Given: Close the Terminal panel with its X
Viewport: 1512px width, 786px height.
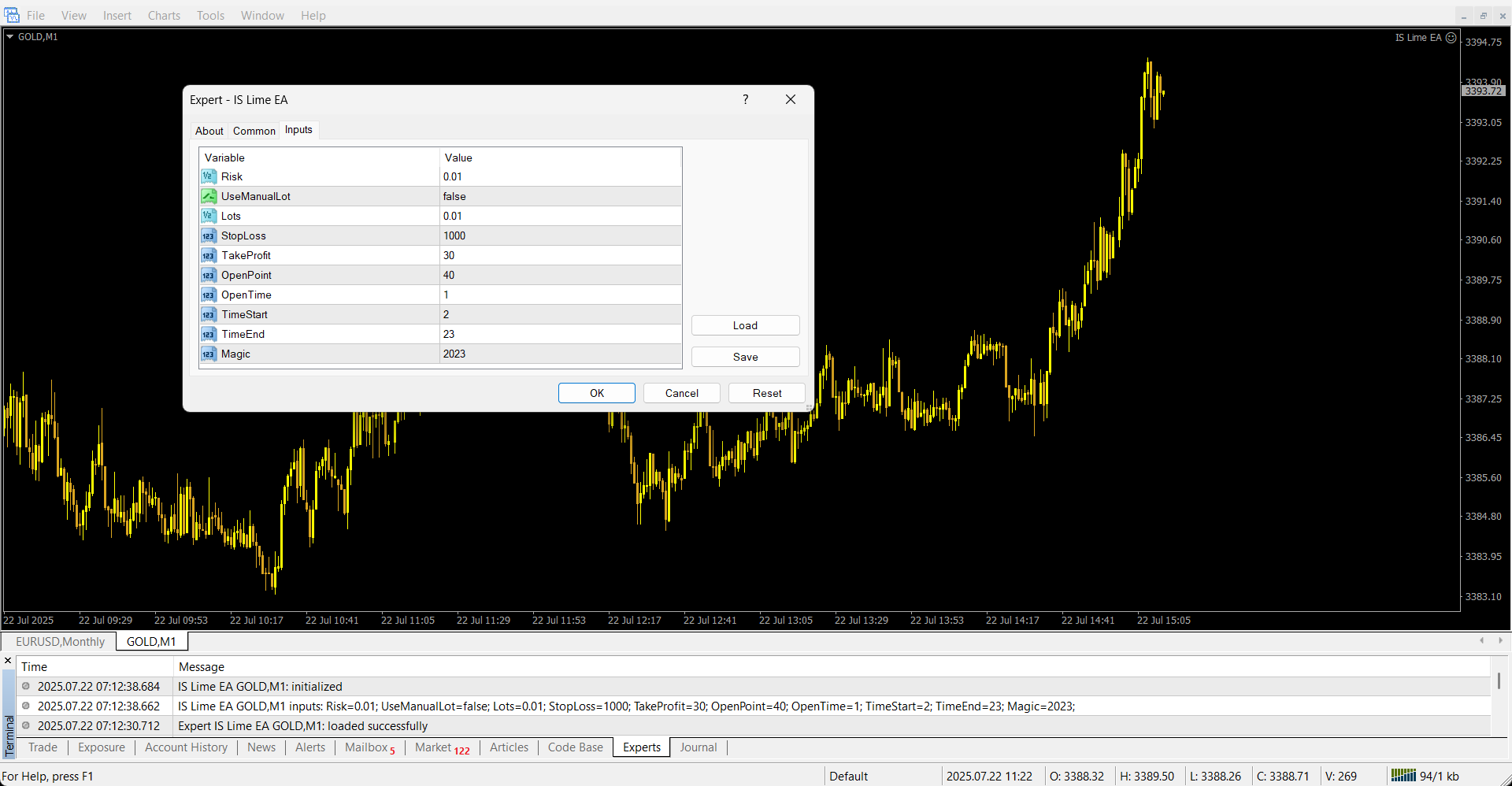Looking at the screenshot, I should [x=8, y=661].
